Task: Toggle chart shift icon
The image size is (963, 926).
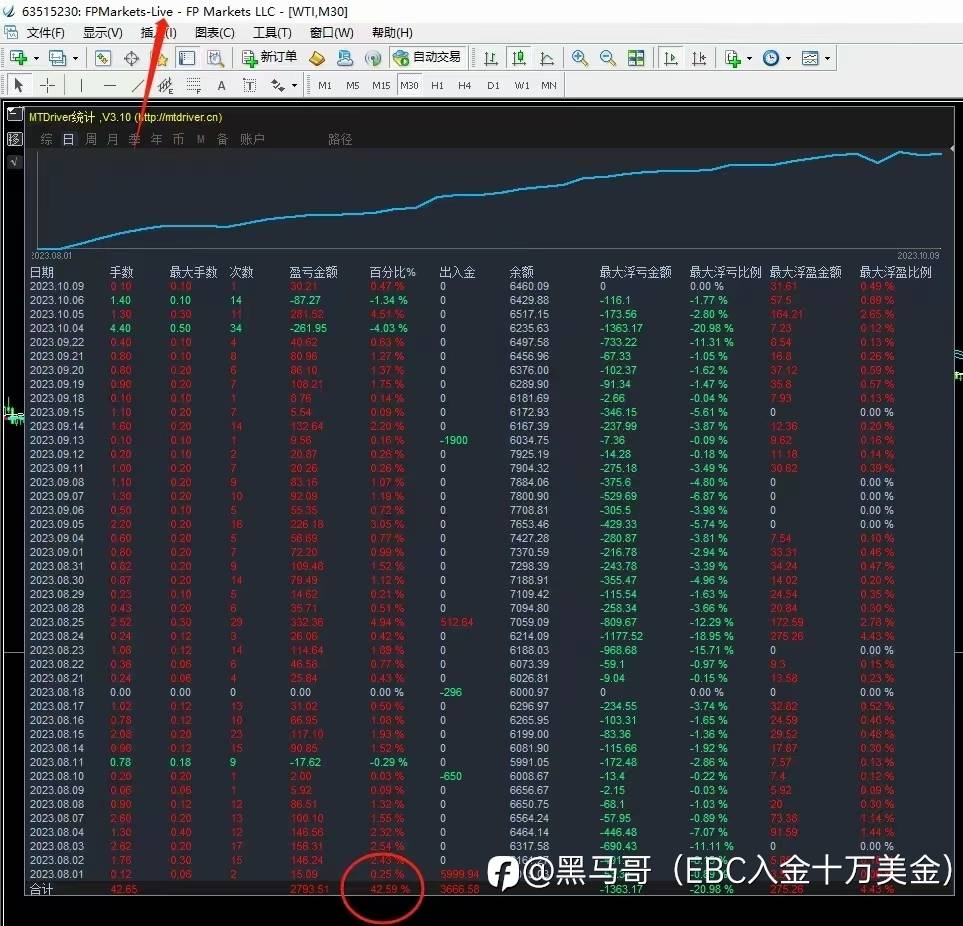Action: pyautogui.click(x=699, y=58)
